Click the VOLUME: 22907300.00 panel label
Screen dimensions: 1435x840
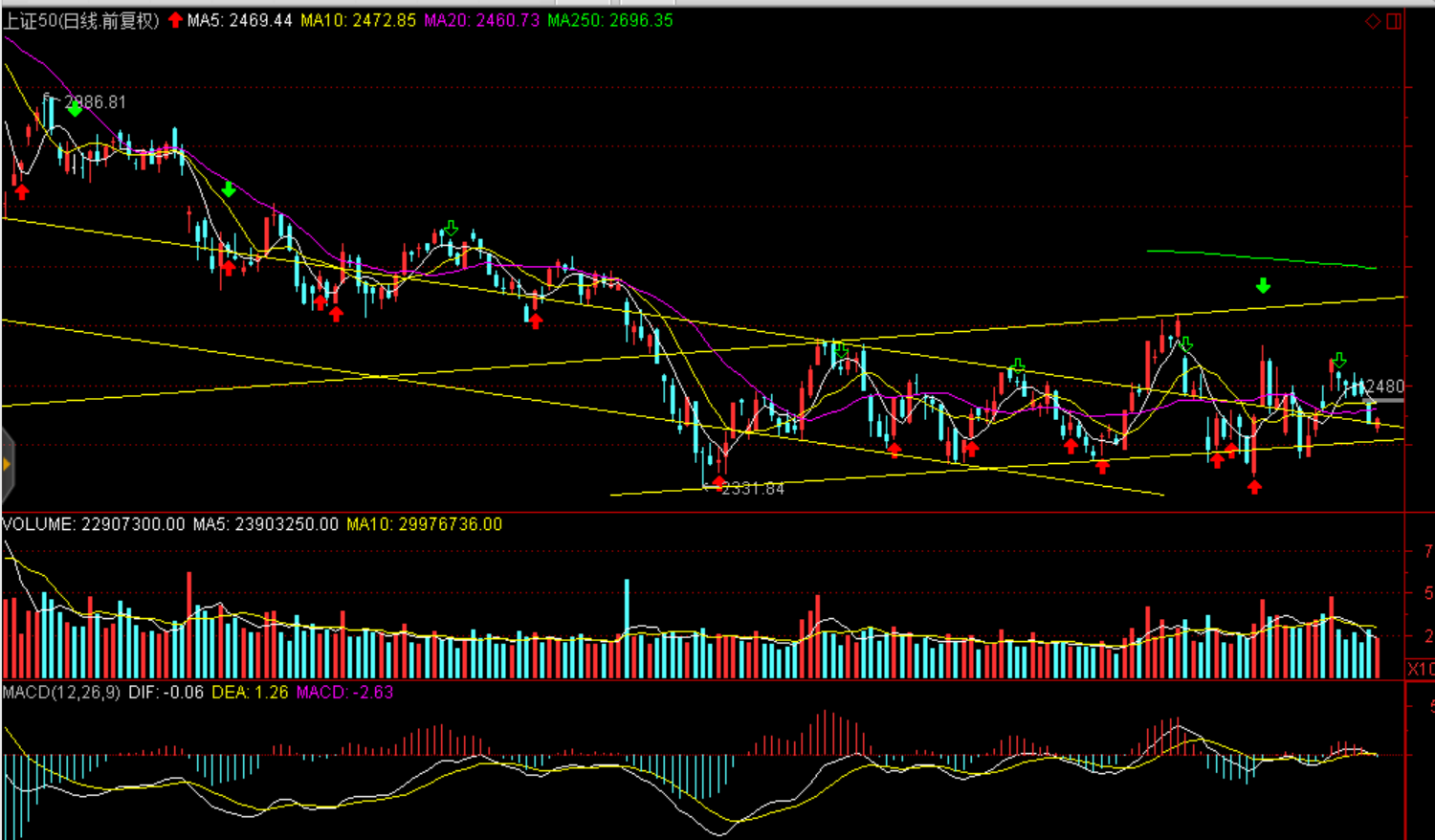click(94, 524)
